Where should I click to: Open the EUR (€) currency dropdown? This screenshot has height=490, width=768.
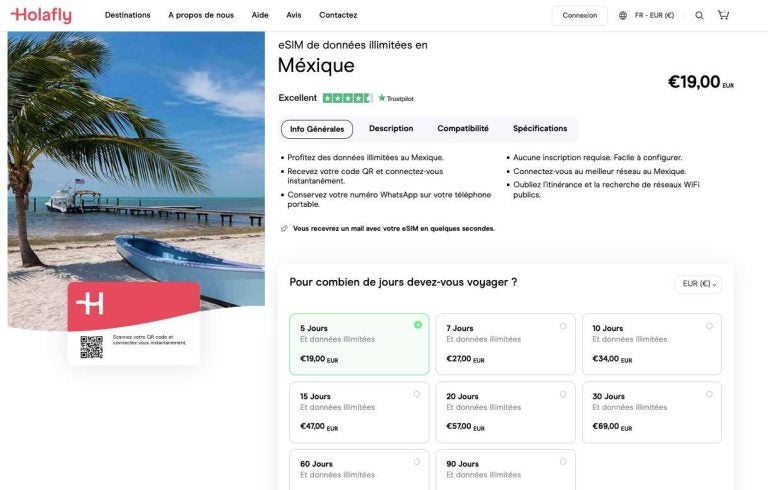coord(699,284)
